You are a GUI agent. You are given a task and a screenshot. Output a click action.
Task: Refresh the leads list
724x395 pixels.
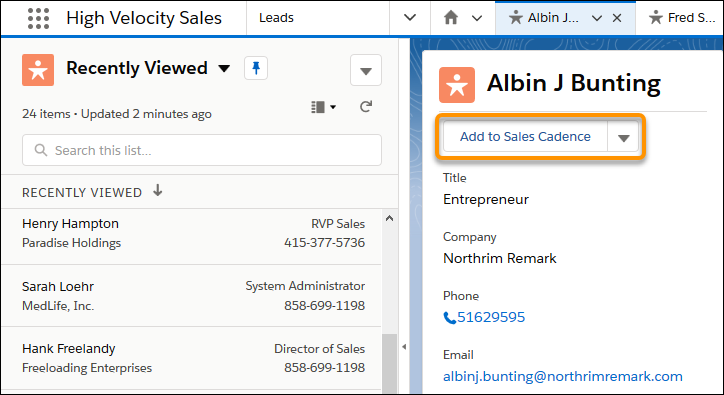point(366,107)
